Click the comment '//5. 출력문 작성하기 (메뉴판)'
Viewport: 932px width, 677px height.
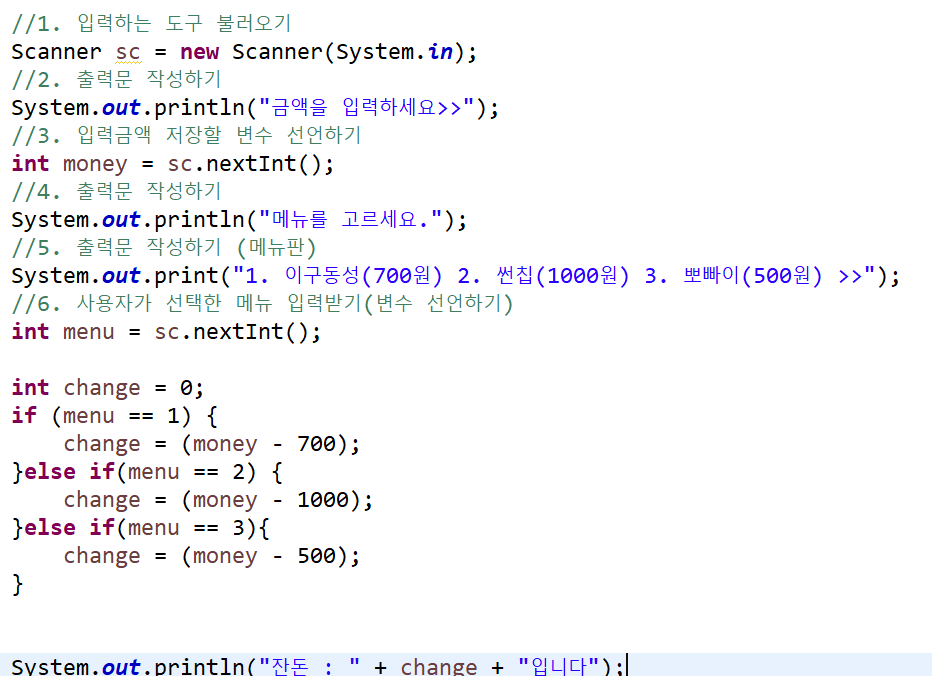tap(163, 247)
